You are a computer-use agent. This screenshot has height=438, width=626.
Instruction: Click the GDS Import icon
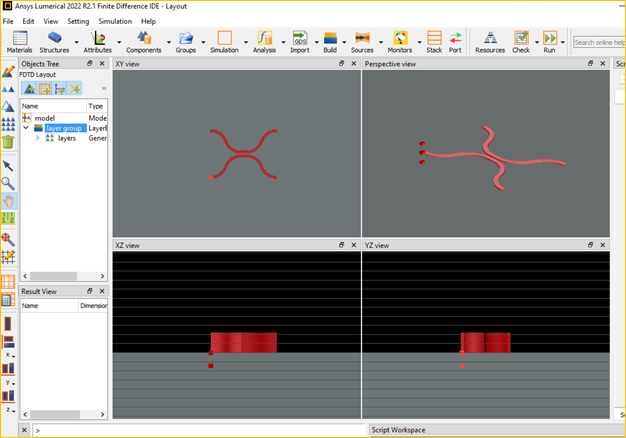[300, 42]
